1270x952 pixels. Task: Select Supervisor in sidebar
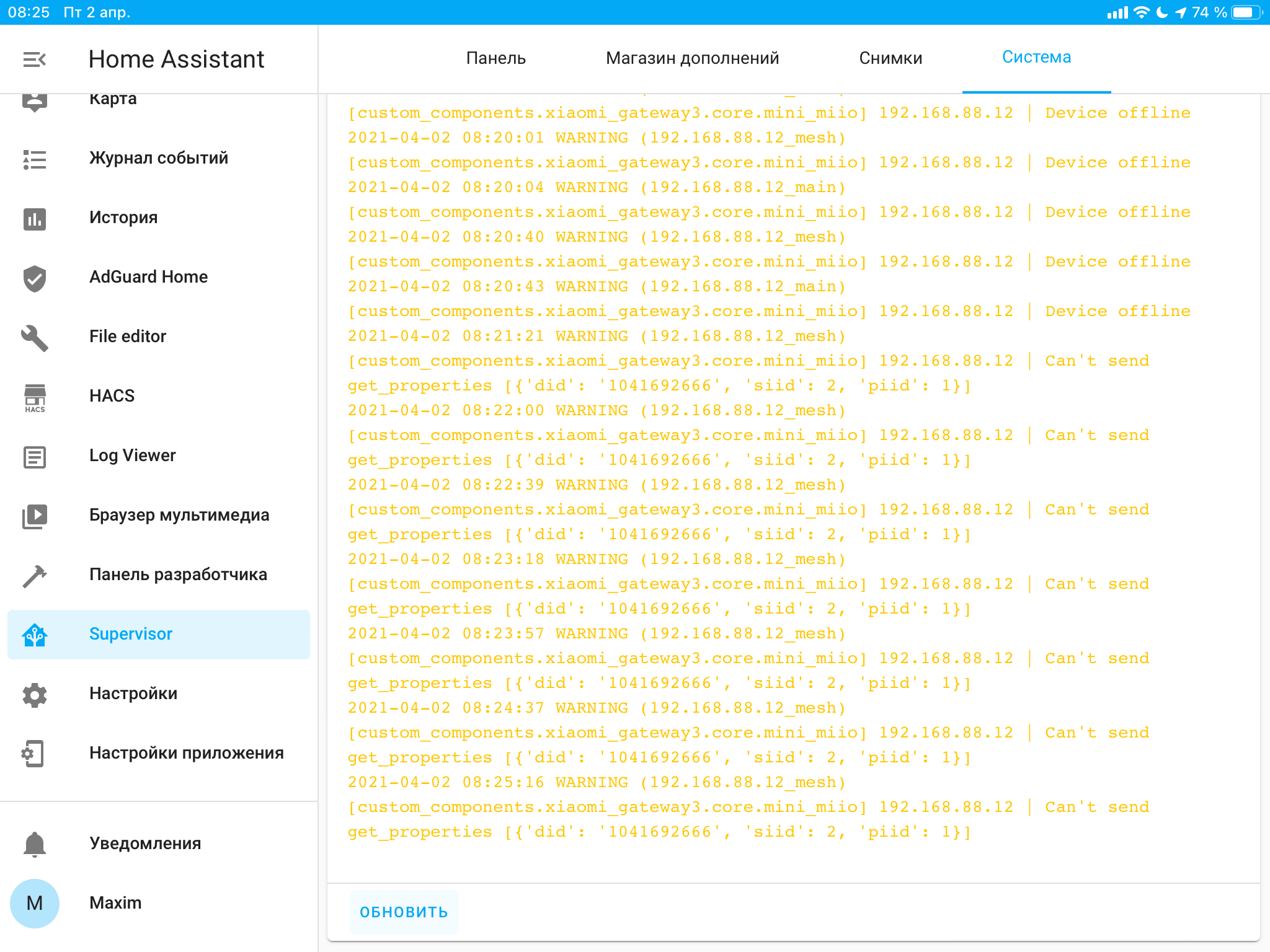[x=159, y=634]
